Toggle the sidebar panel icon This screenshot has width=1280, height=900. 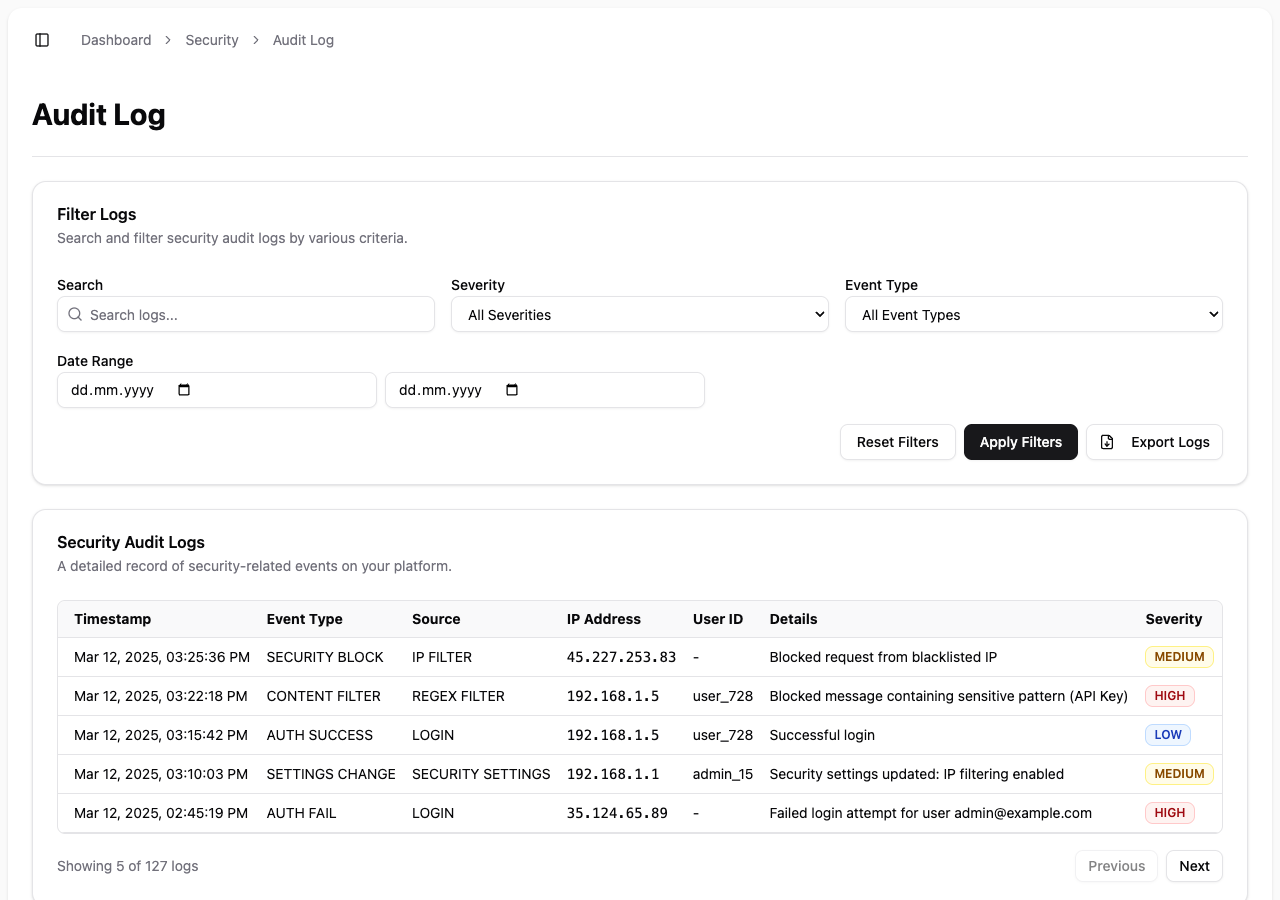coord(42,40)
